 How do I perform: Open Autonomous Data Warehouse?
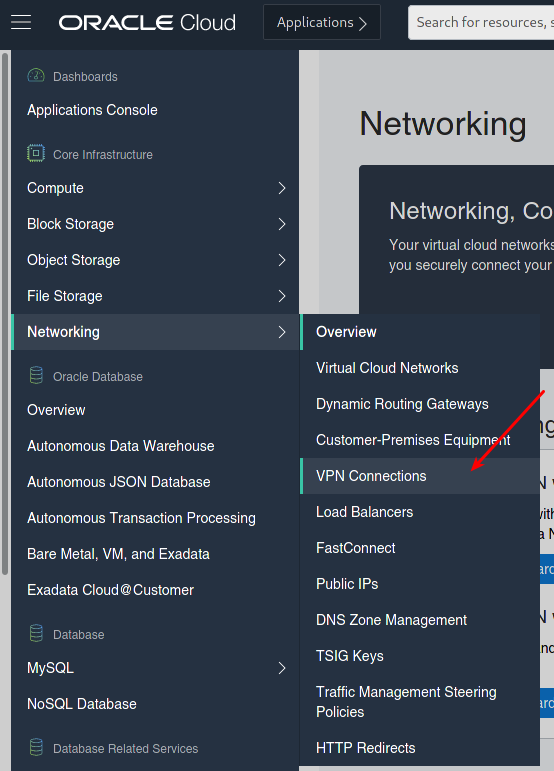[x=120, y=446]
